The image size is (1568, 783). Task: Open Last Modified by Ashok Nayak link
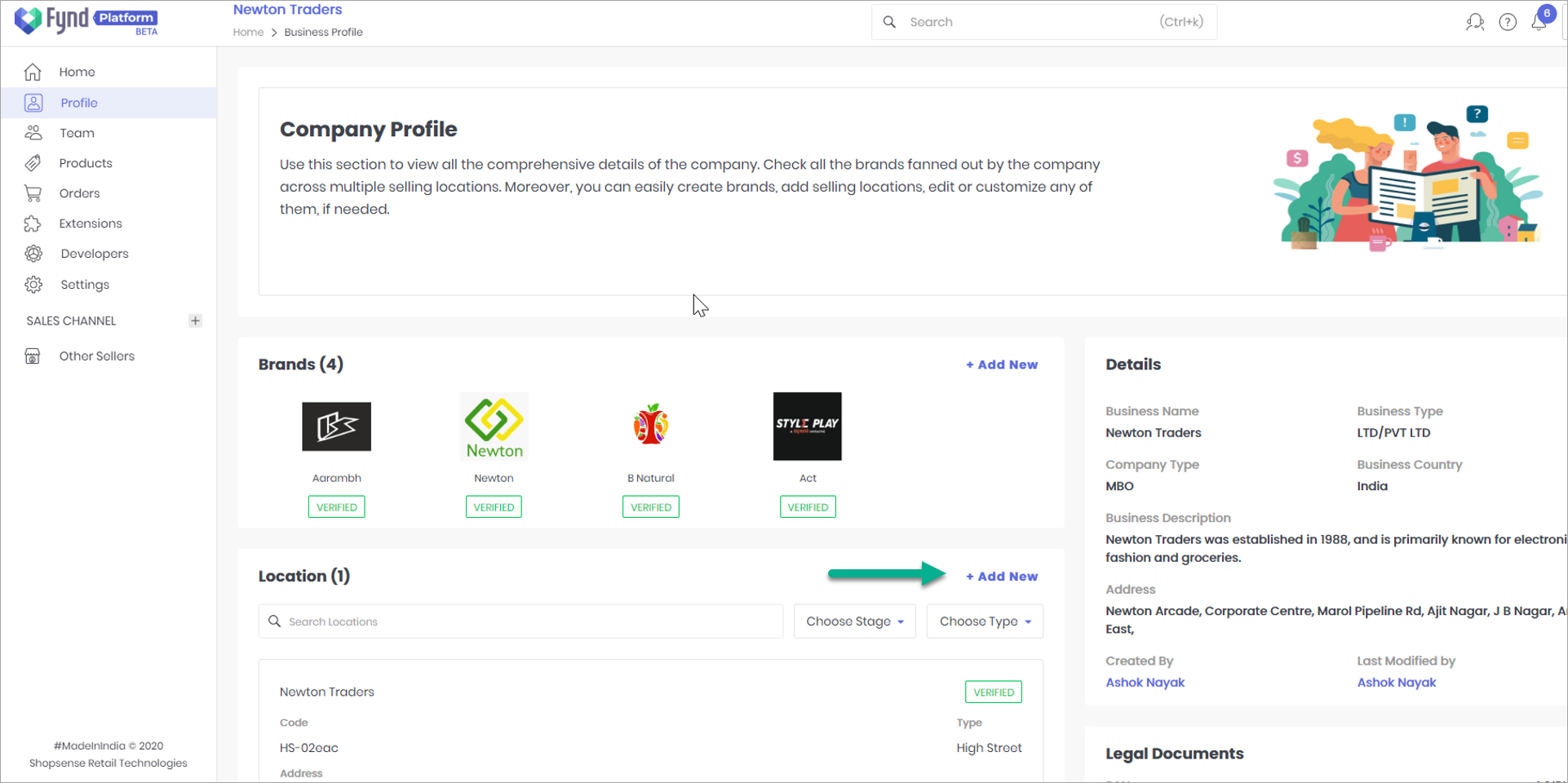coord(1396,683)
